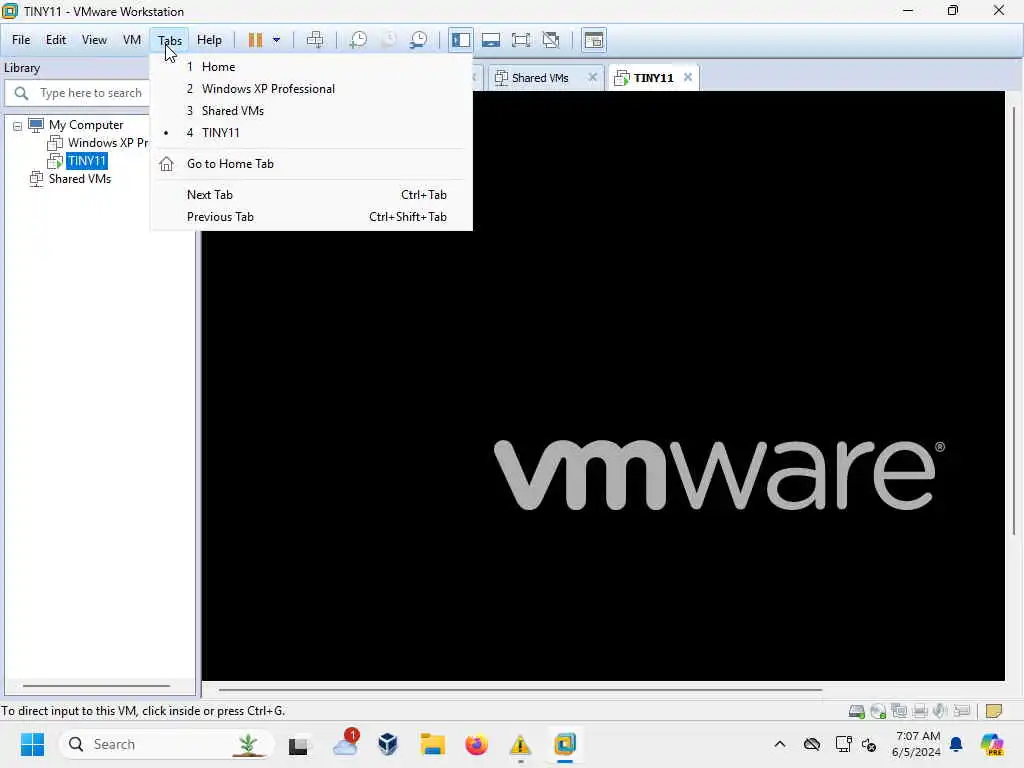Open Copilot preview from the taskbar
This screenshot has width=1024, height=768.
coord(991,744)
